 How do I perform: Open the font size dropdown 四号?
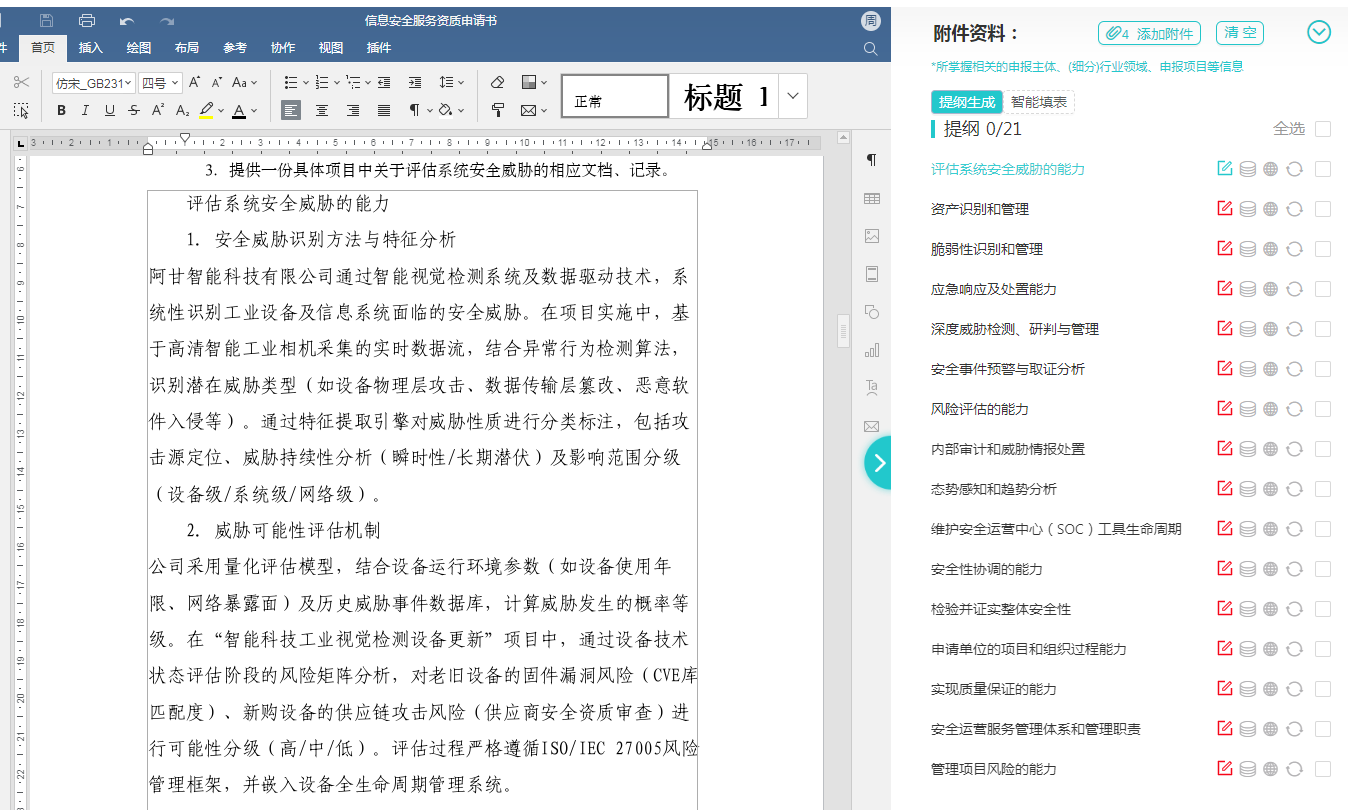tap(160, 83)
